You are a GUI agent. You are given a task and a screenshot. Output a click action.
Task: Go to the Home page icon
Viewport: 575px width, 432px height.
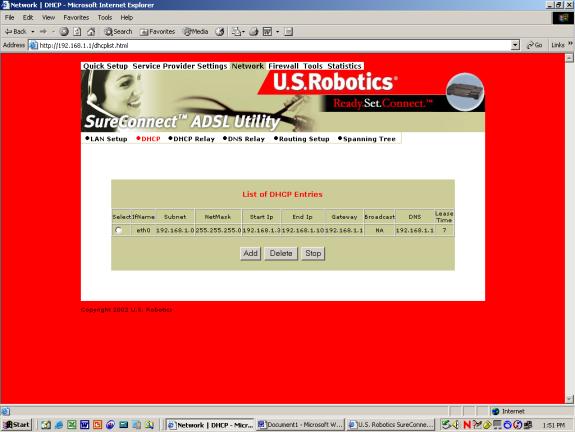(91, 32)
